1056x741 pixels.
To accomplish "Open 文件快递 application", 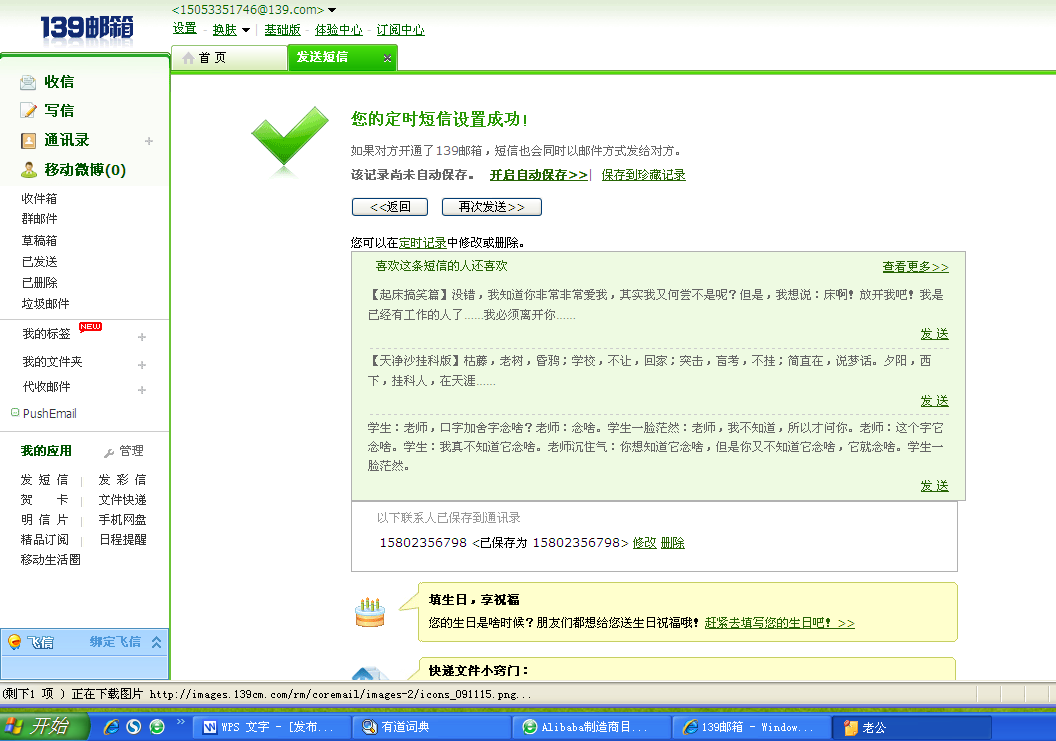I will 122,500.
